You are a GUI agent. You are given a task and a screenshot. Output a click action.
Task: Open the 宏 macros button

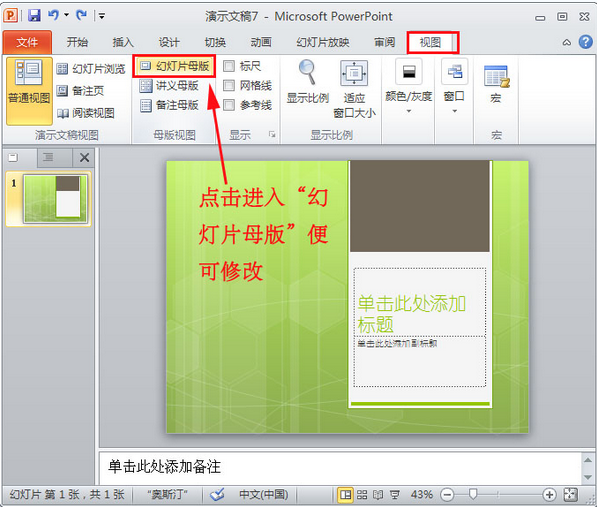click(496, 85)
